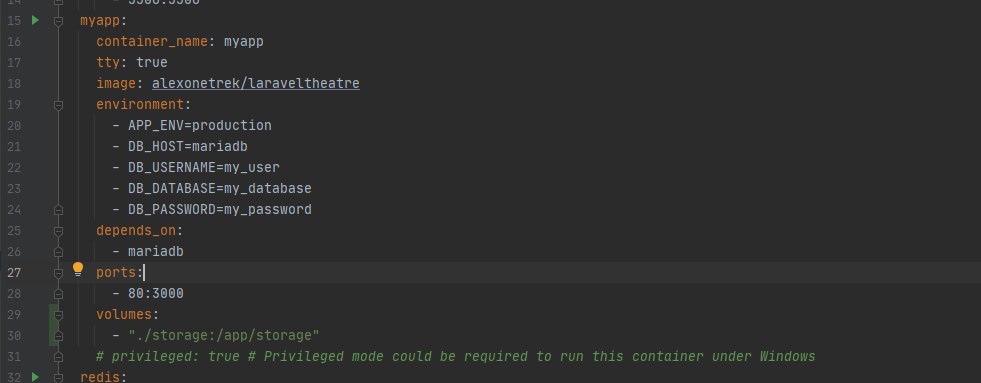Toggle fold marker on the redis line
The width and height of the screenshot is (981, 383).
[x=58, y=377]
